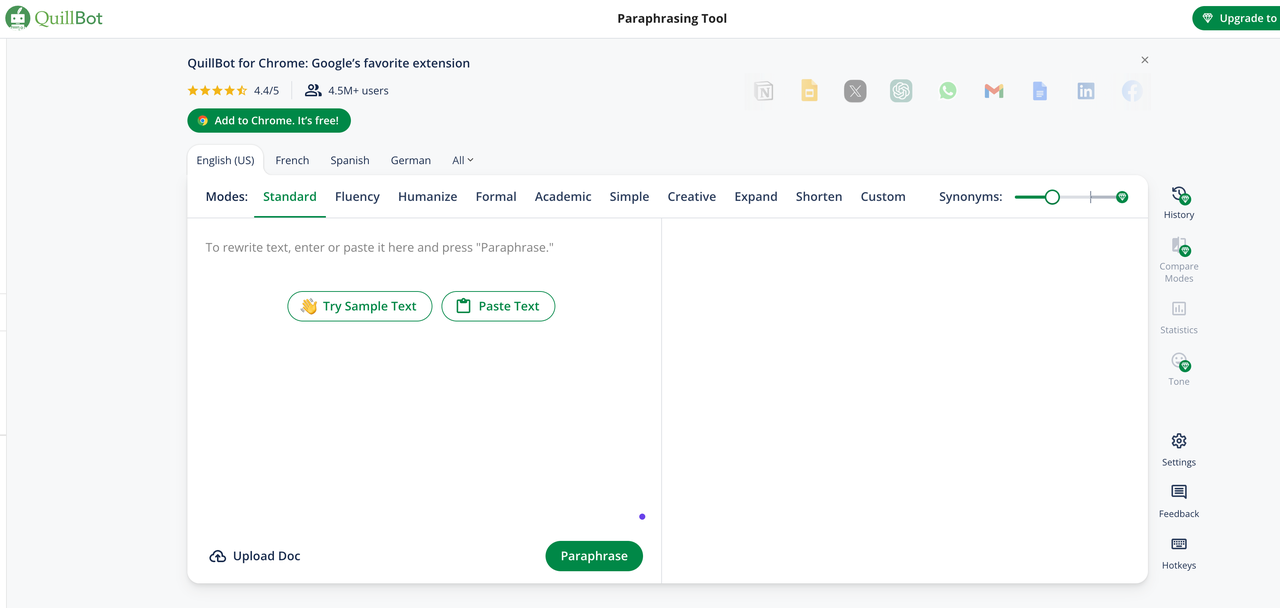Click the Upload Doc cloud icon
The width and height of the screenshot is (1280, 608).
[x=217, y=556]
